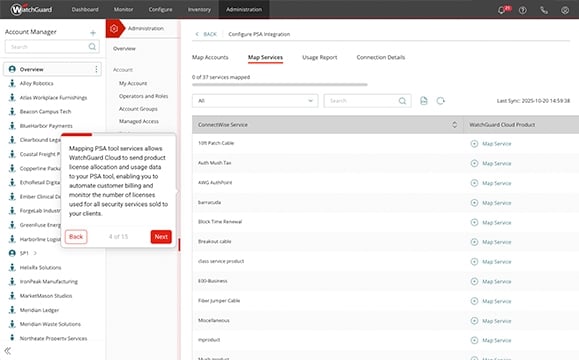Viewport: 579px width, 360px height.
Task: Click the plus icon for Breakout cable
Action: (x=474, y=242)
